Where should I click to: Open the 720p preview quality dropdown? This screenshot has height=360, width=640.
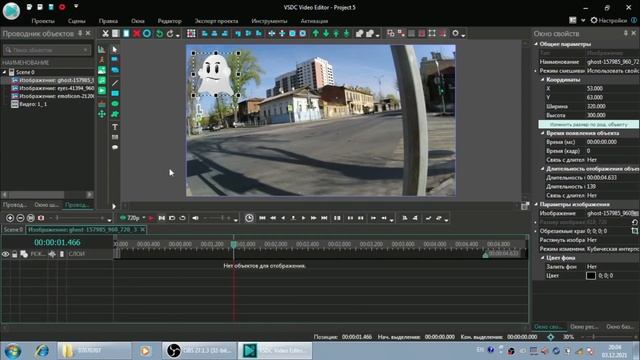click(x=144, y=218)
